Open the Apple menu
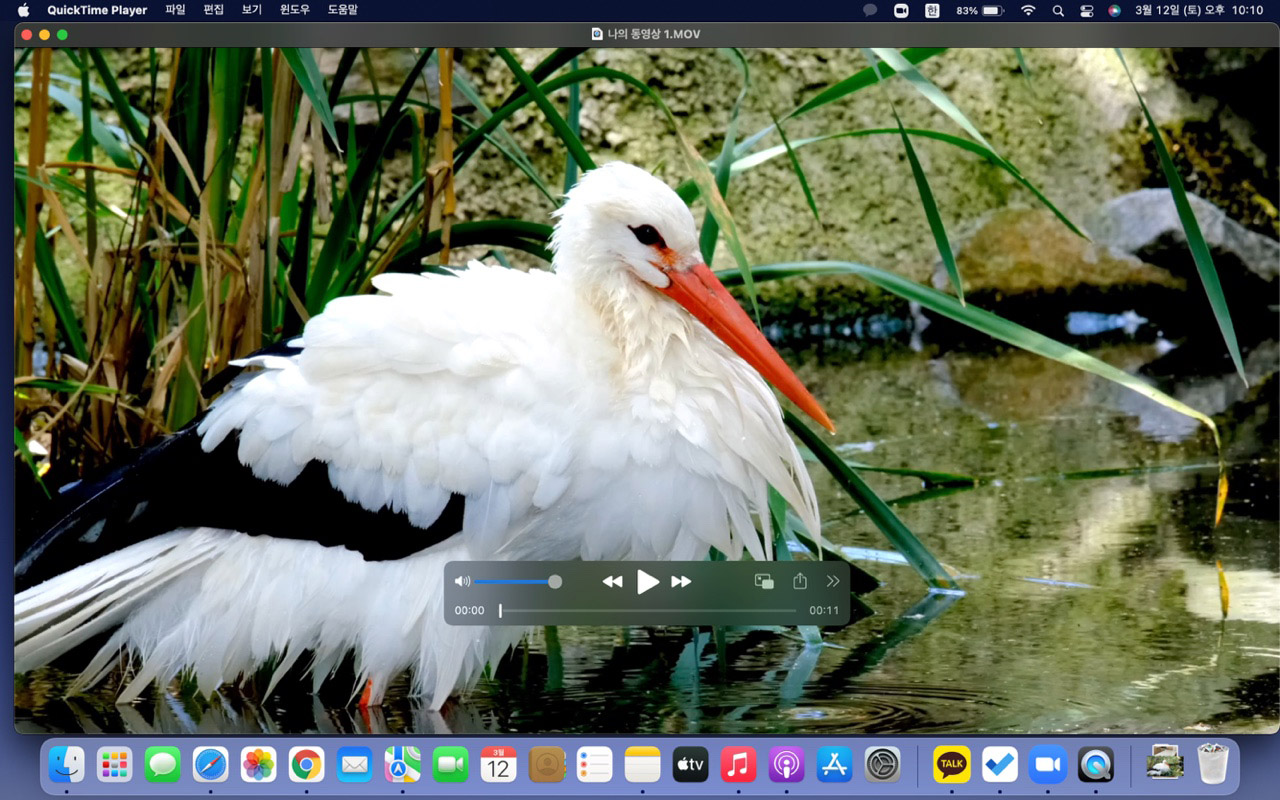The height and width of the screenshot is (800, 1280). [24, 10]
